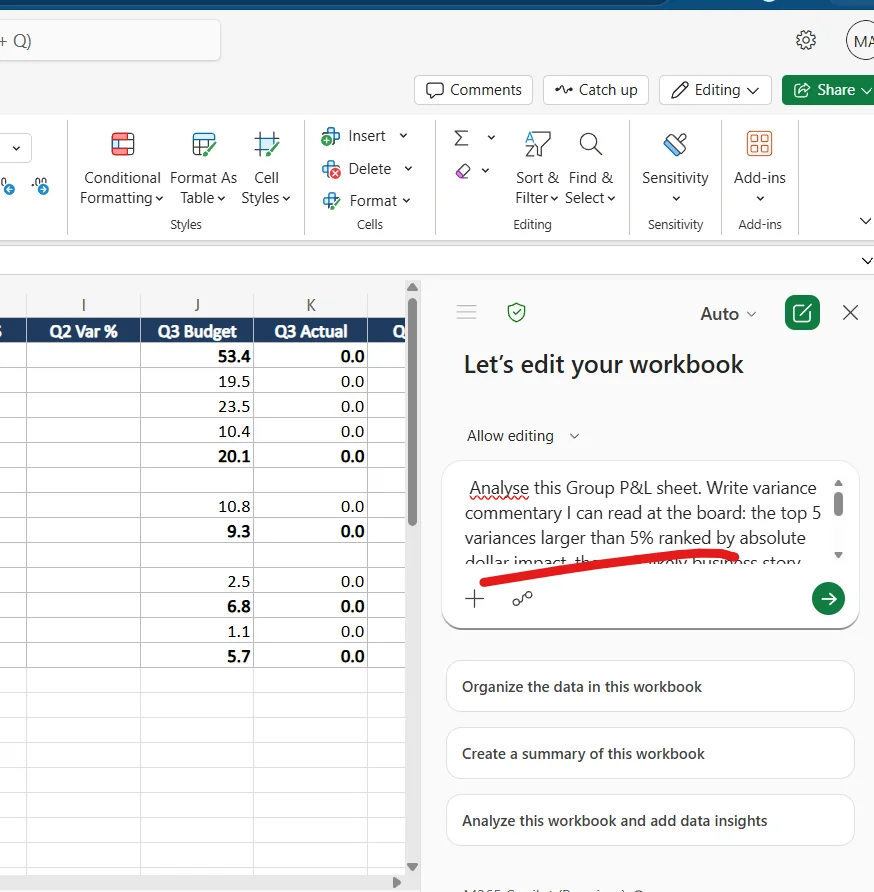This screenshot has width=874, height=892.
Task: Select the cell with value 23.5
Action: pos(197,406)
